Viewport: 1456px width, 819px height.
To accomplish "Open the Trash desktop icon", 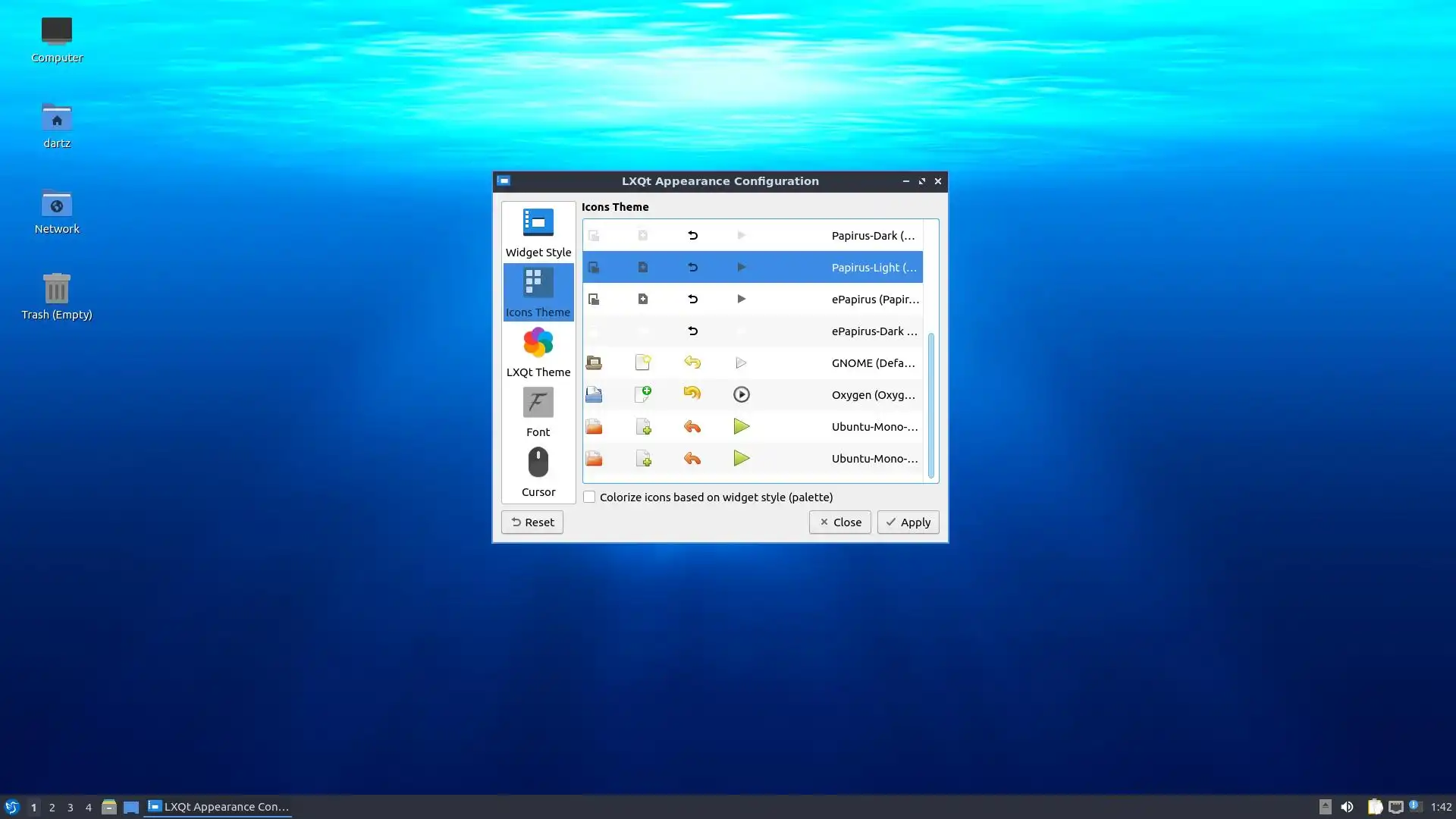I will coord(57,295).
